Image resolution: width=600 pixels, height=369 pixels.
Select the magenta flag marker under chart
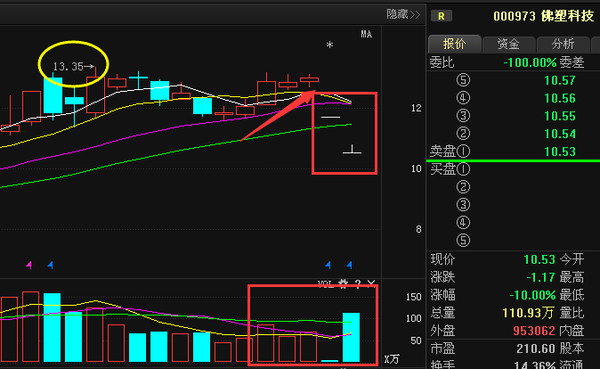(x=29, y=265)
